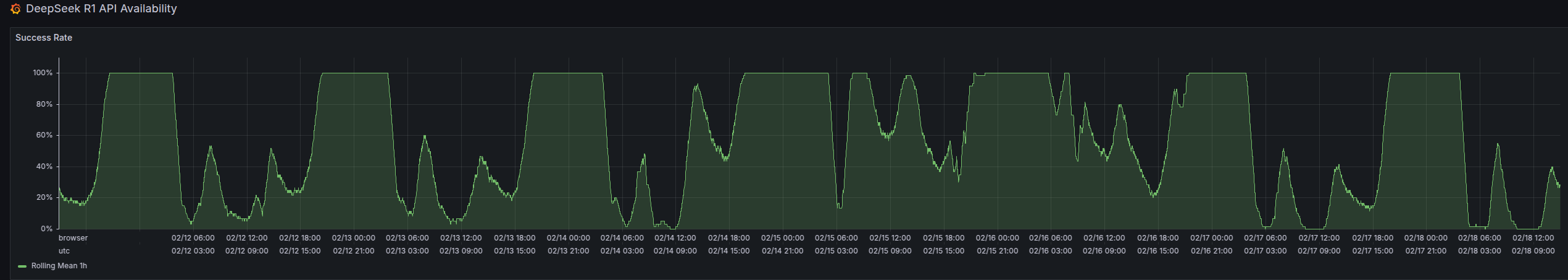Screen dimensions: 1568x280
Task: Click the 02/13 00:00 browser time tick
Action: pyautogui.click(x=354, y=238)
